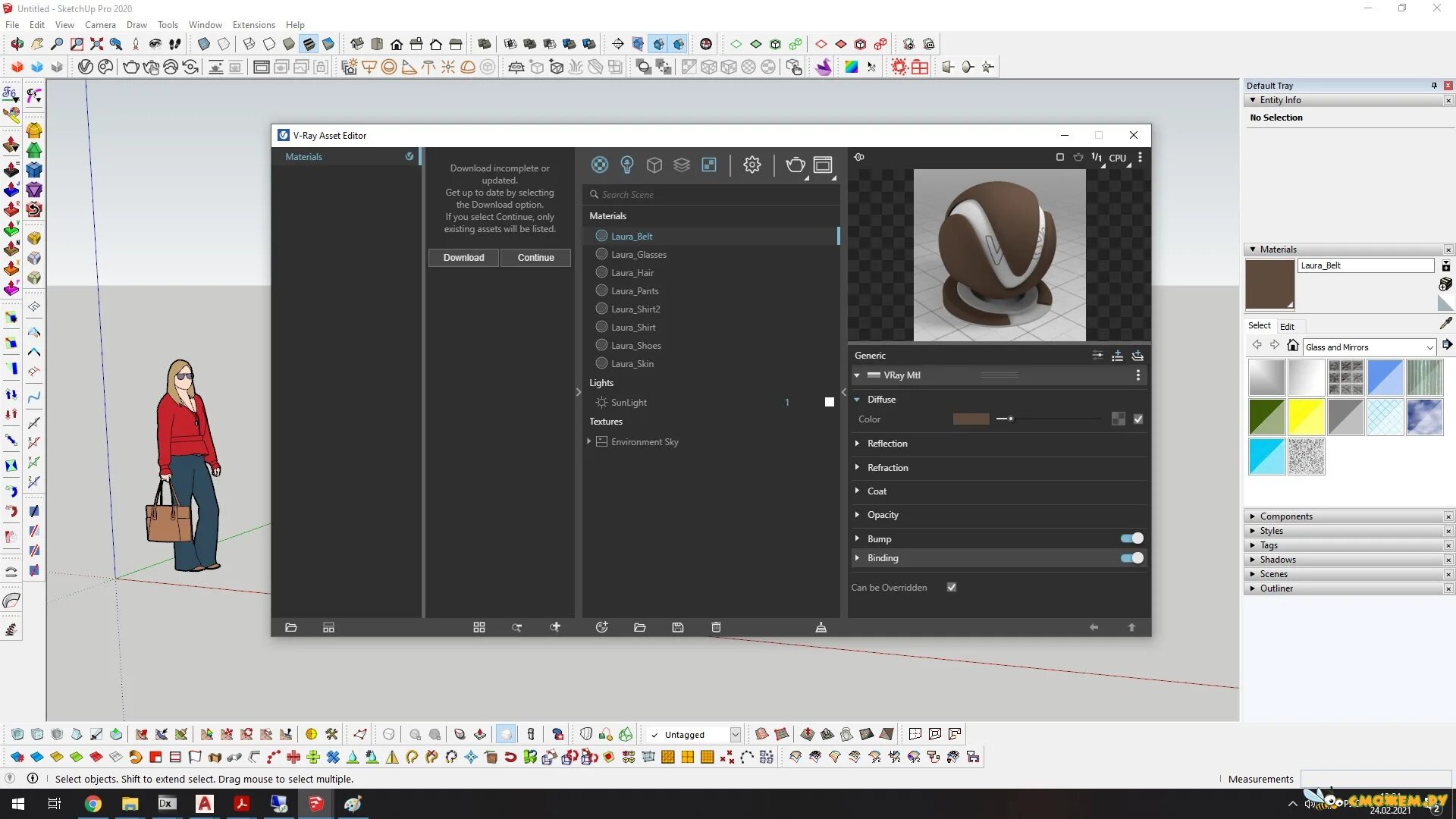Uncheck the Can be Overridden checkbox

[x=952, y=587]
